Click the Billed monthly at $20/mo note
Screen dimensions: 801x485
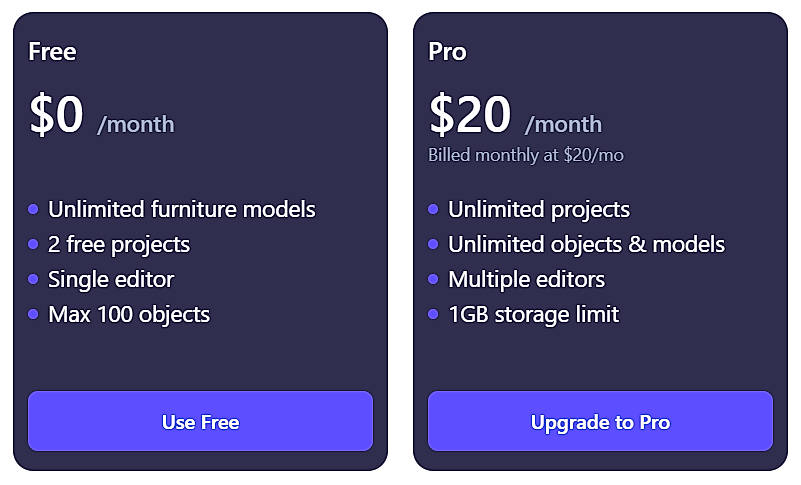click(x=526, y=156)
